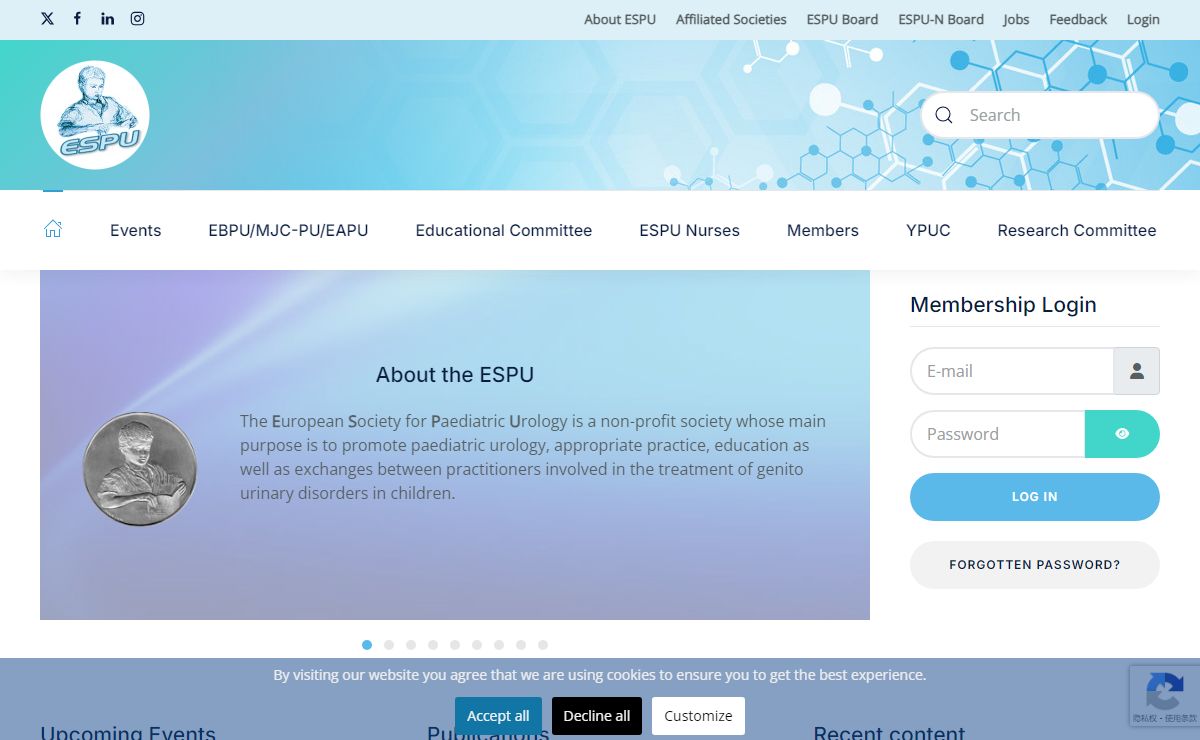Go to the home page icon

tap(53, 229)
